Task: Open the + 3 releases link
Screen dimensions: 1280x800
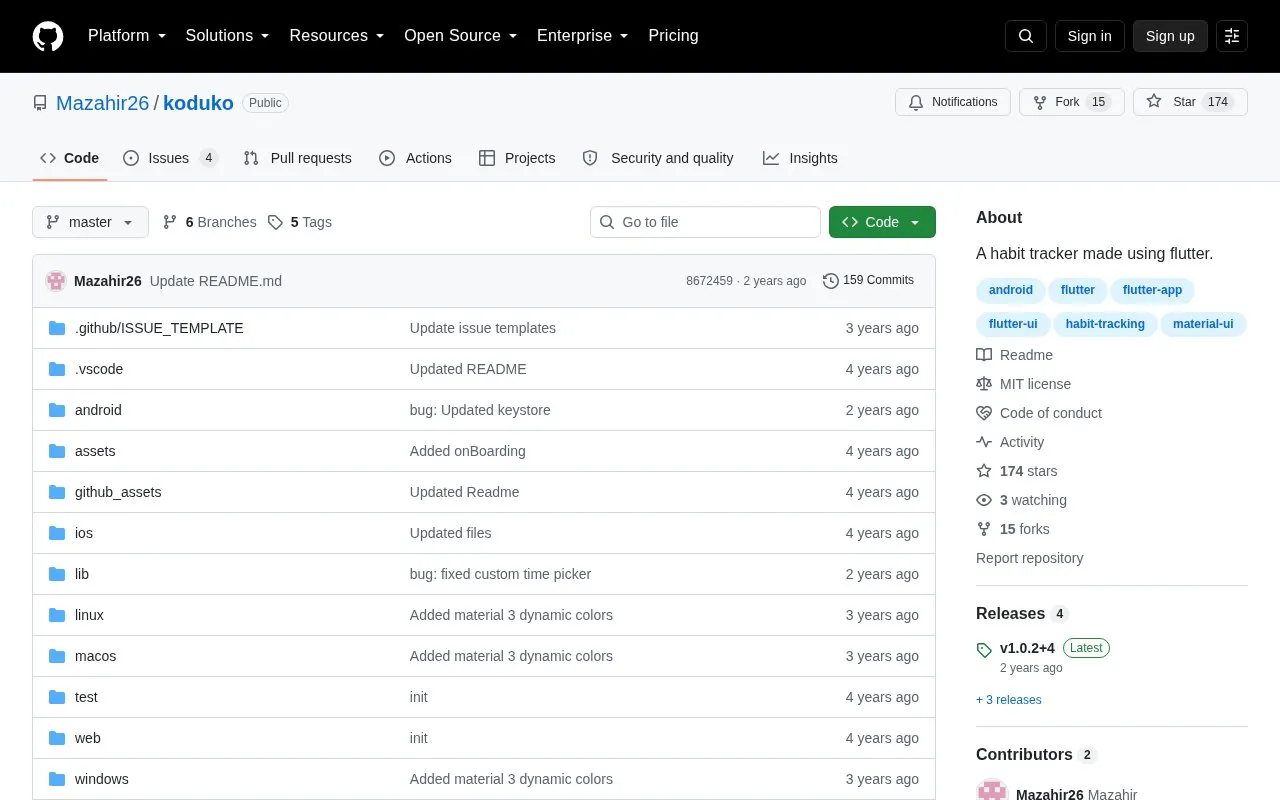Action: (1009, 700)
